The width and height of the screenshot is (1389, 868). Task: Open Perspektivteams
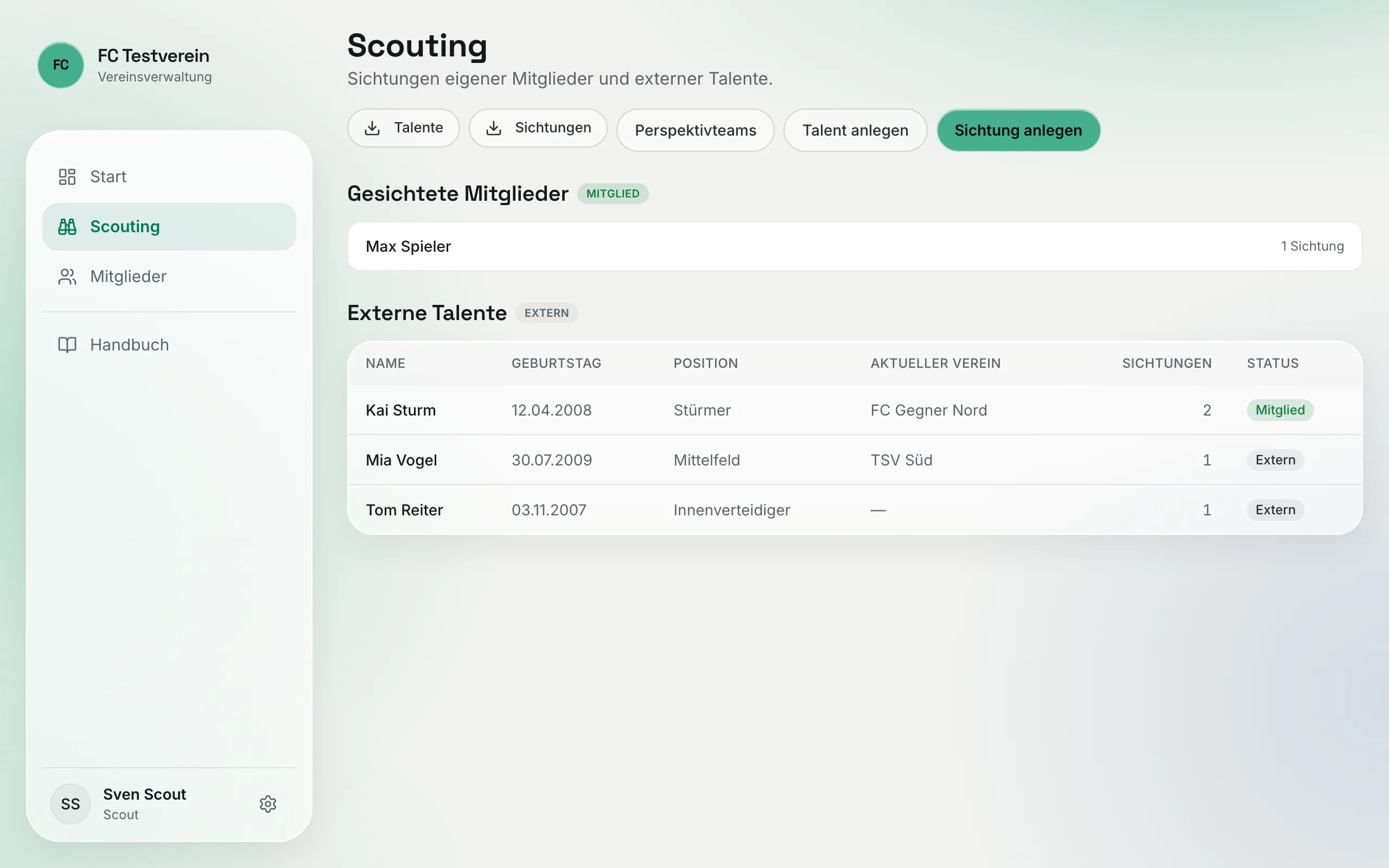(695, 130)
